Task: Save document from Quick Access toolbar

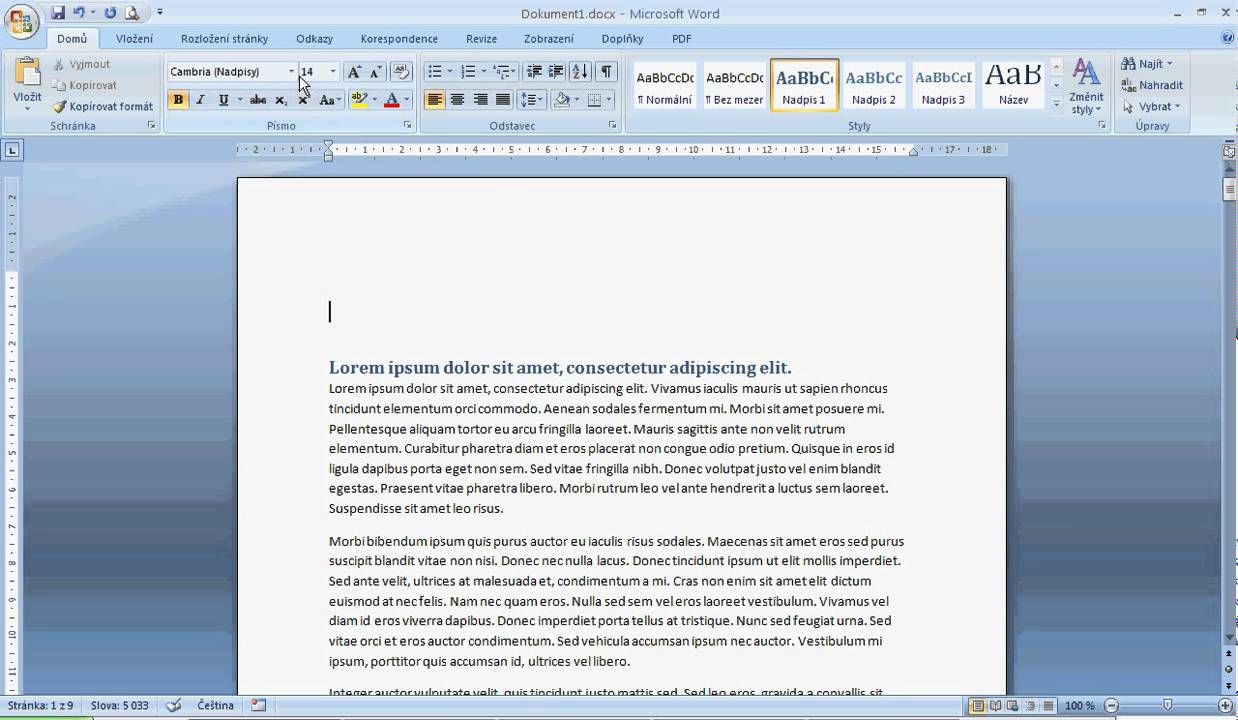Action: pyautogui.click(x=58, y=13)
